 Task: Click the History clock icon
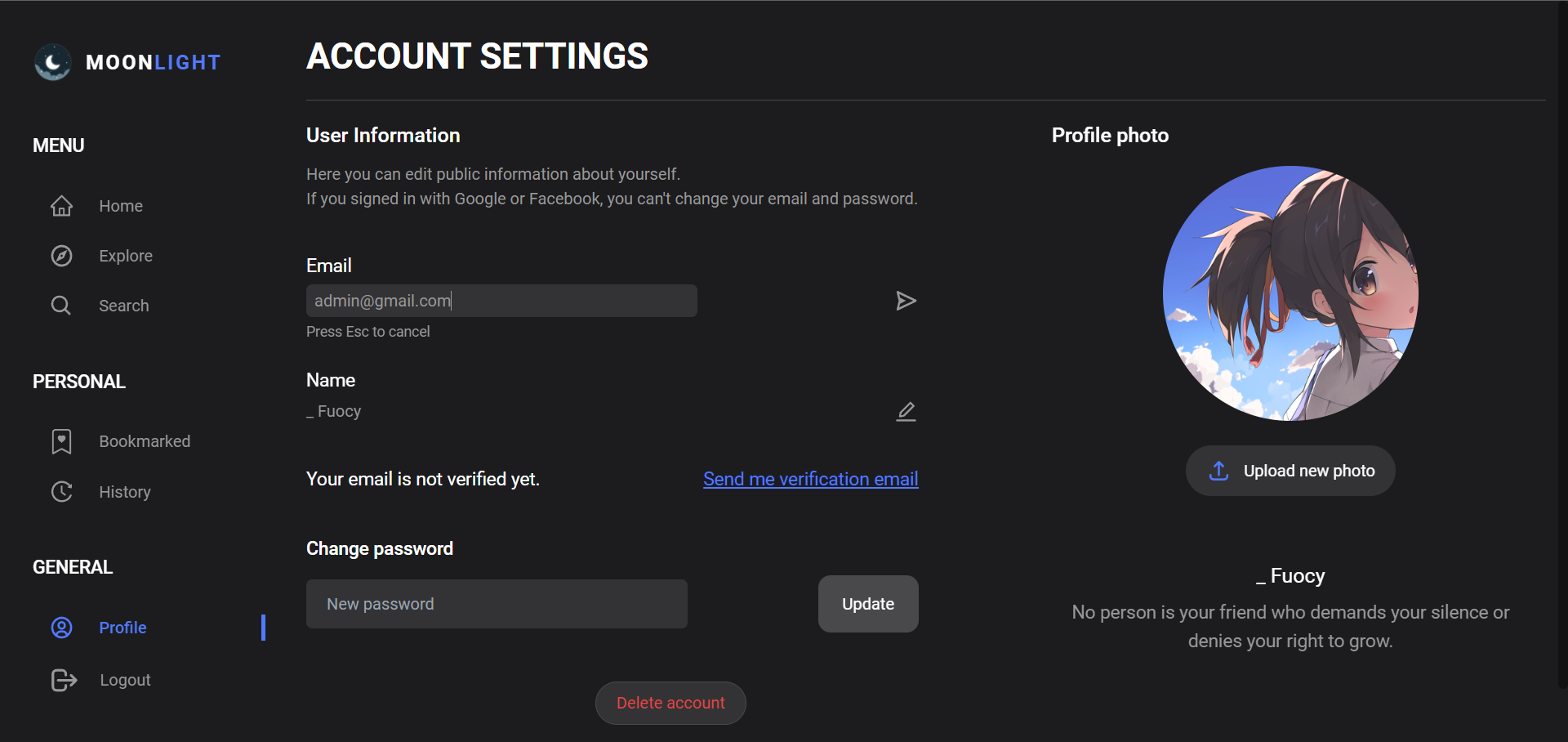coord(61,492)
